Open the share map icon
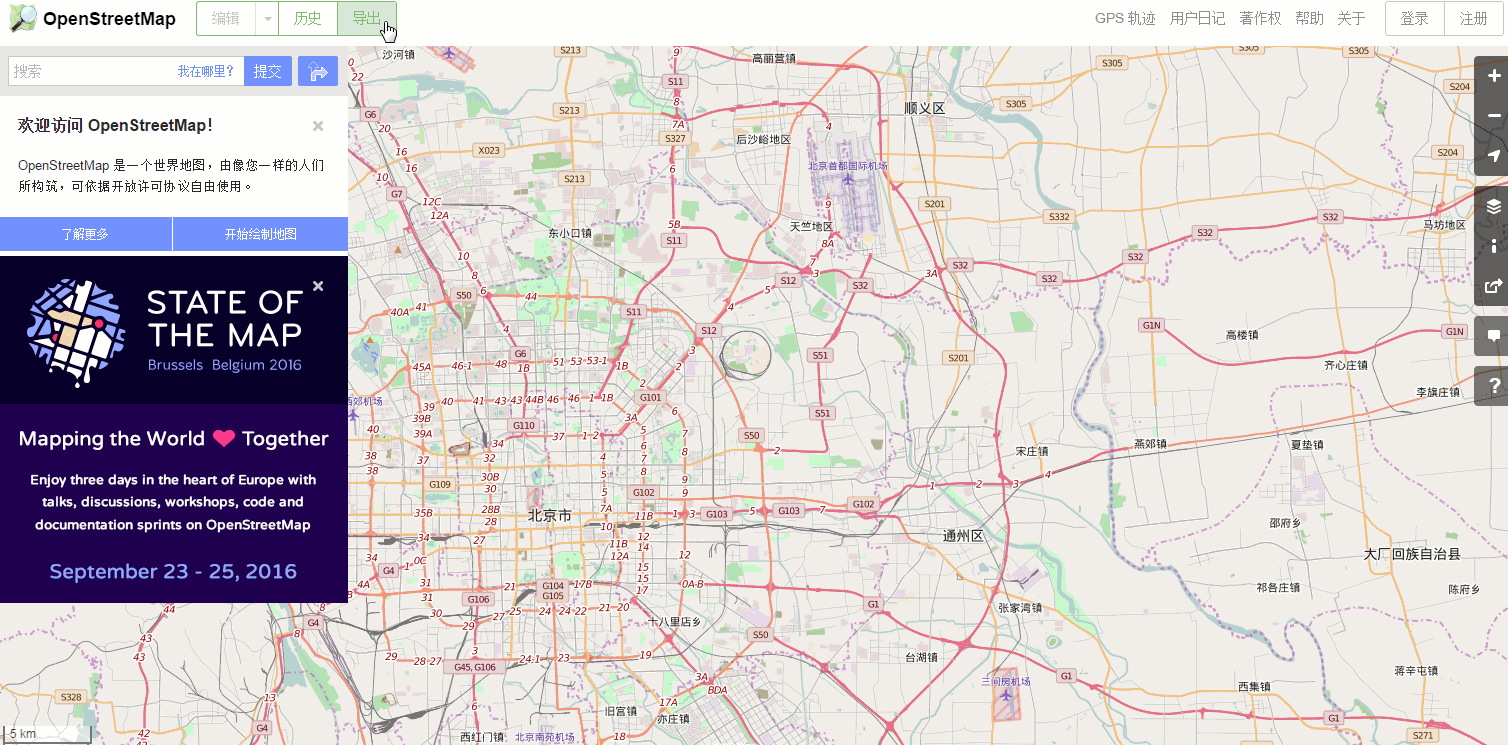Viewport: 1508px width, 745px height. pyautogui.click(x=1493, y=286)
